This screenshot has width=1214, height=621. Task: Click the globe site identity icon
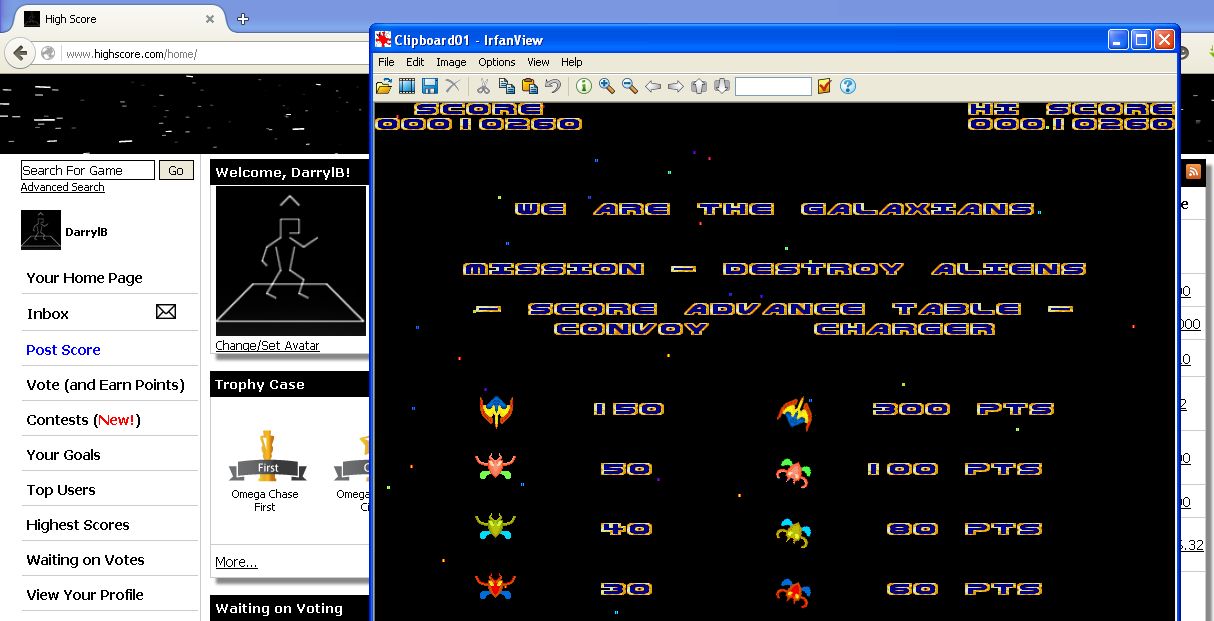(x=48, y=54)
